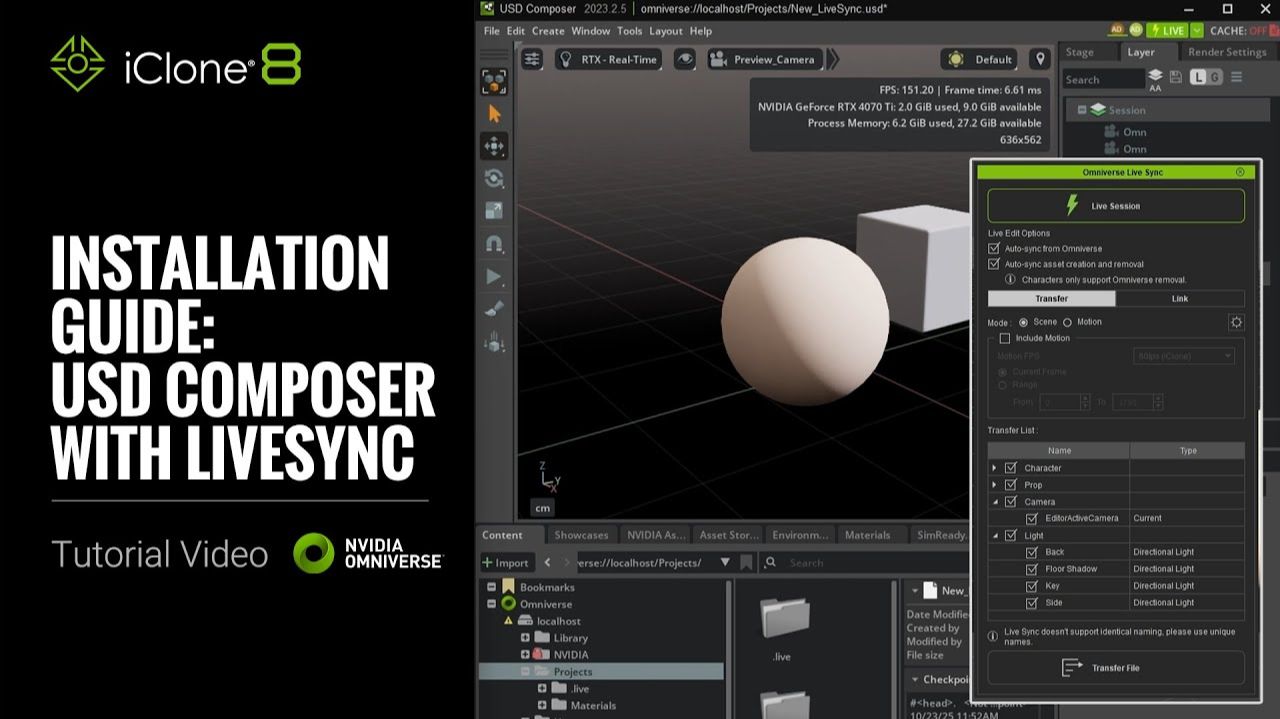Uncheck Auto-sync from Omniverse
Viewport: 1280px width, 719px height.
tap(994, 248)
